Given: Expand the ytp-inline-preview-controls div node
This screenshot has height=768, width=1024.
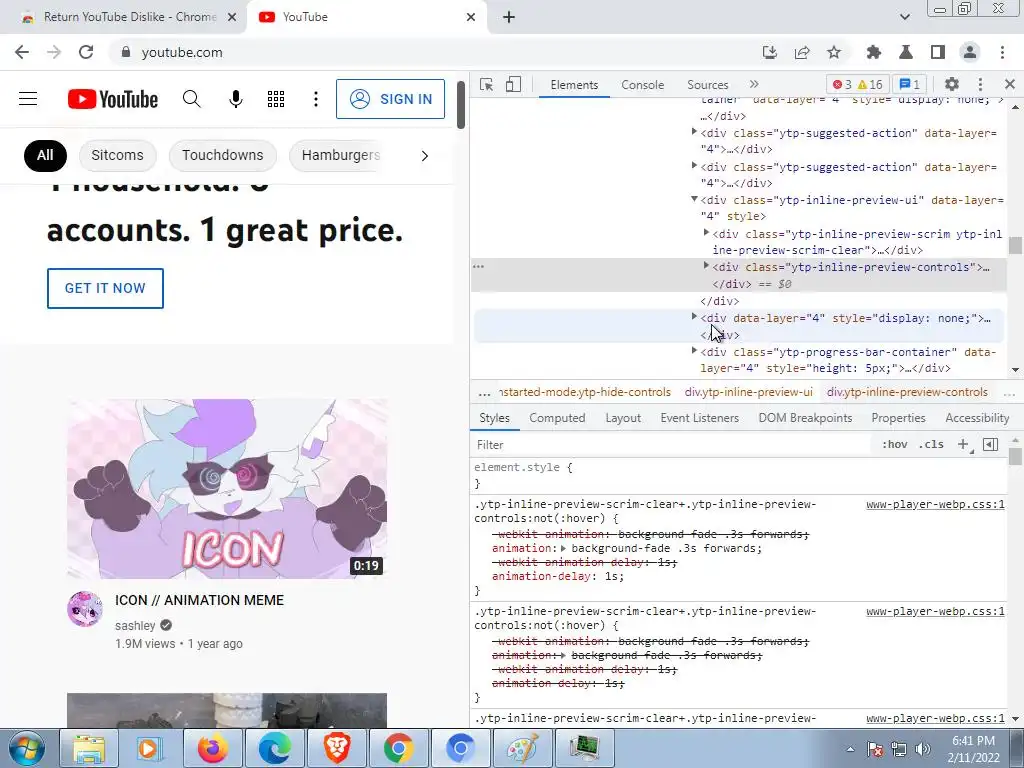Looking at the screenshot, I should coord(706,266).
